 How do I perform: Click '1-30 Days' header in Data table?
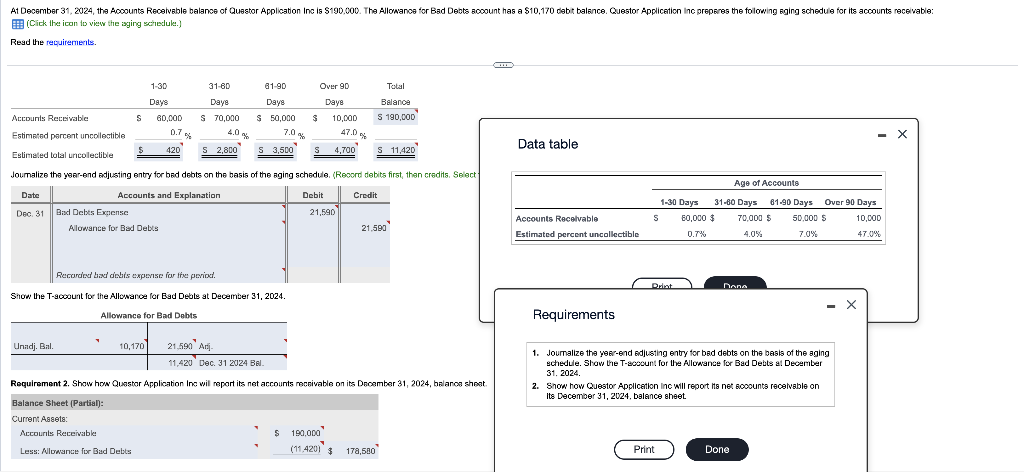coord(679,202)
